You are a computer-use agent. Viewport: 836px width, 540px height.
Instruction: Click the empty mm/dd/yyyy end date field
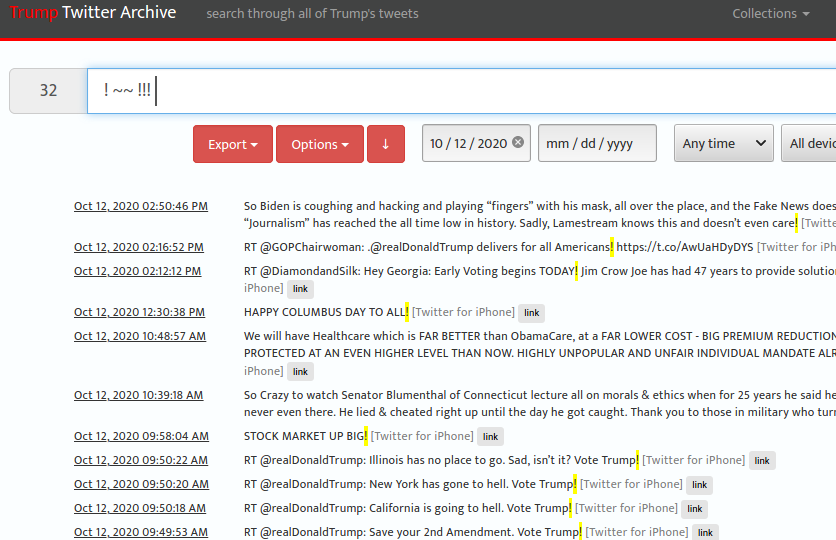(x=597, y=143)
